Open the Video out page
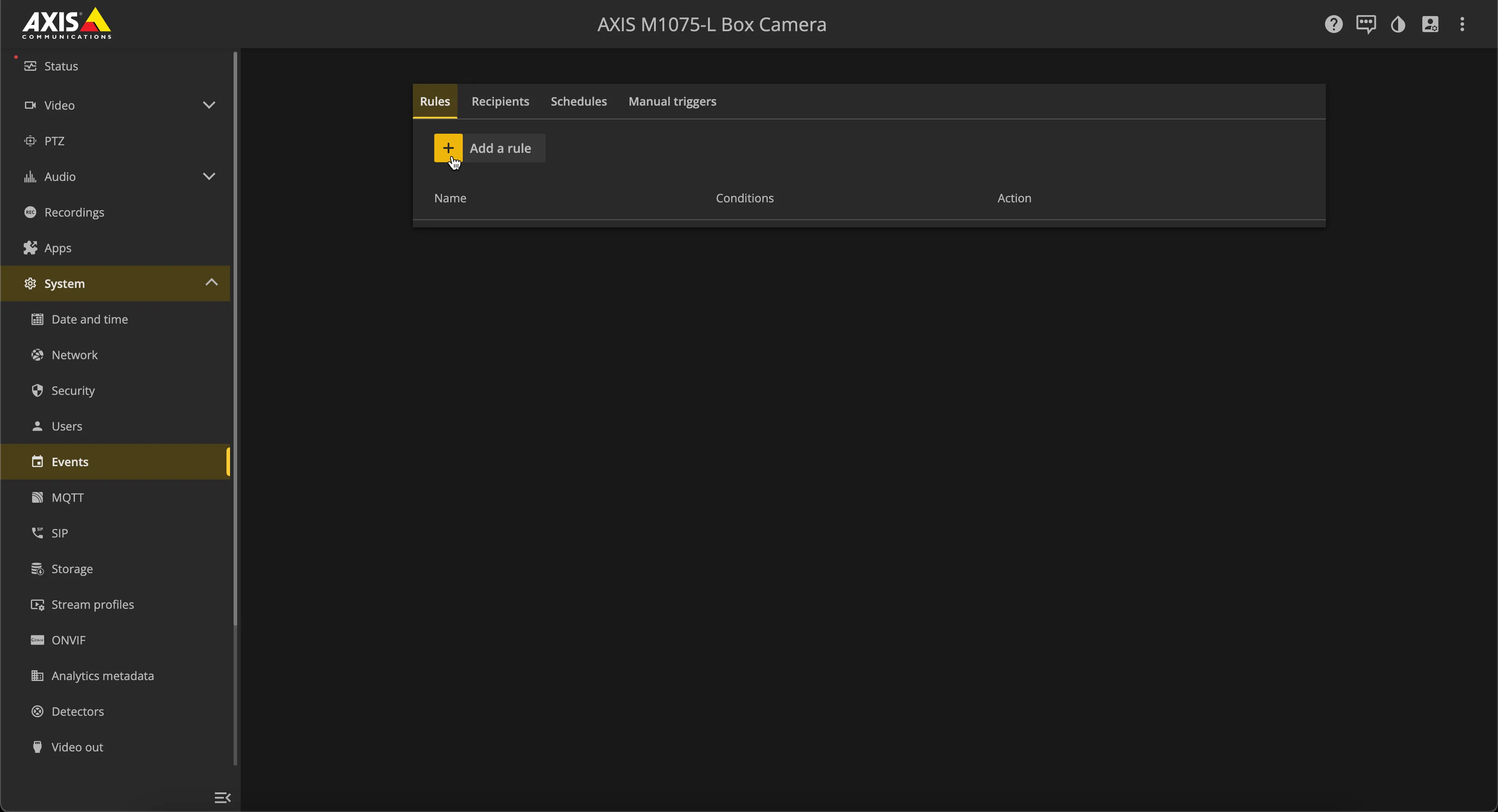This screenshot has height=812, width=1498. 115,747
